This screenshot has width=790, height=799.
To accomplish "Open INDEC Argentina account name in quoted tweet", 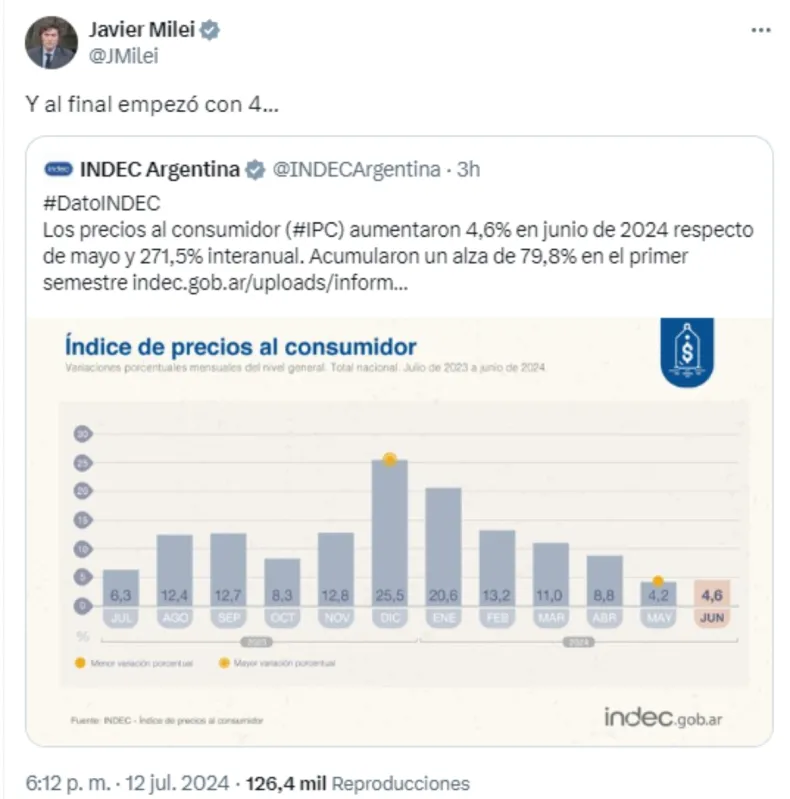I will 158,169.
